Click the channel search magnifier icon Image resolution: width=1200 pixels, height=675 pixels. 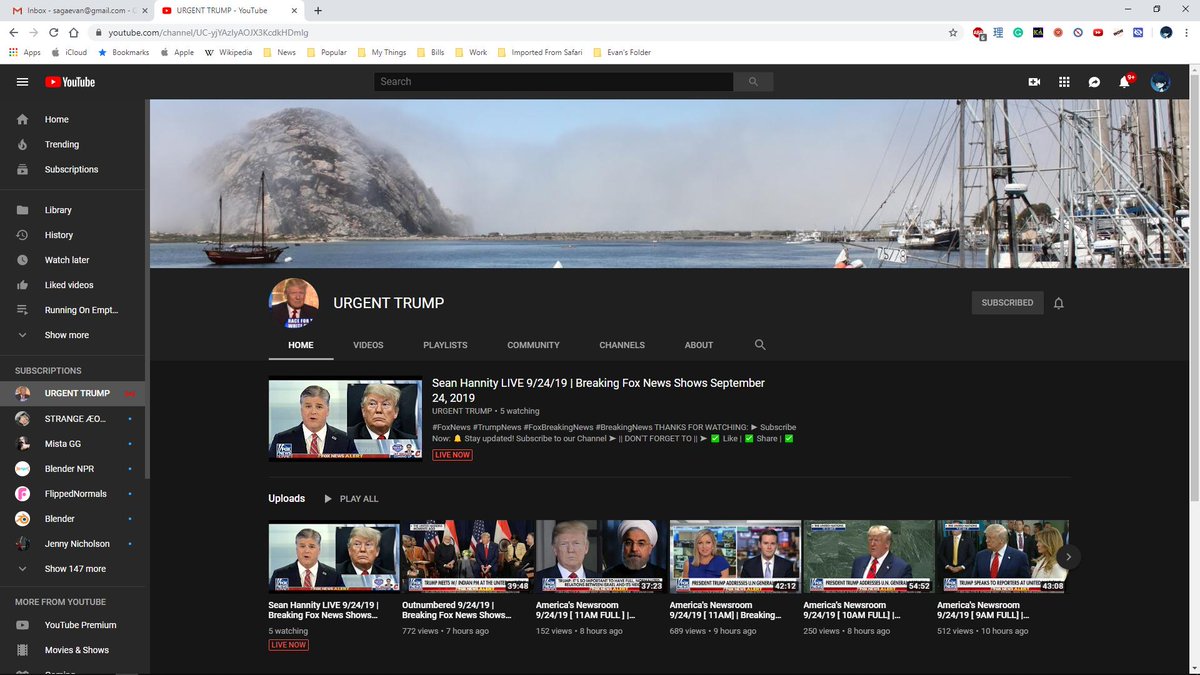tap(760, 344)
